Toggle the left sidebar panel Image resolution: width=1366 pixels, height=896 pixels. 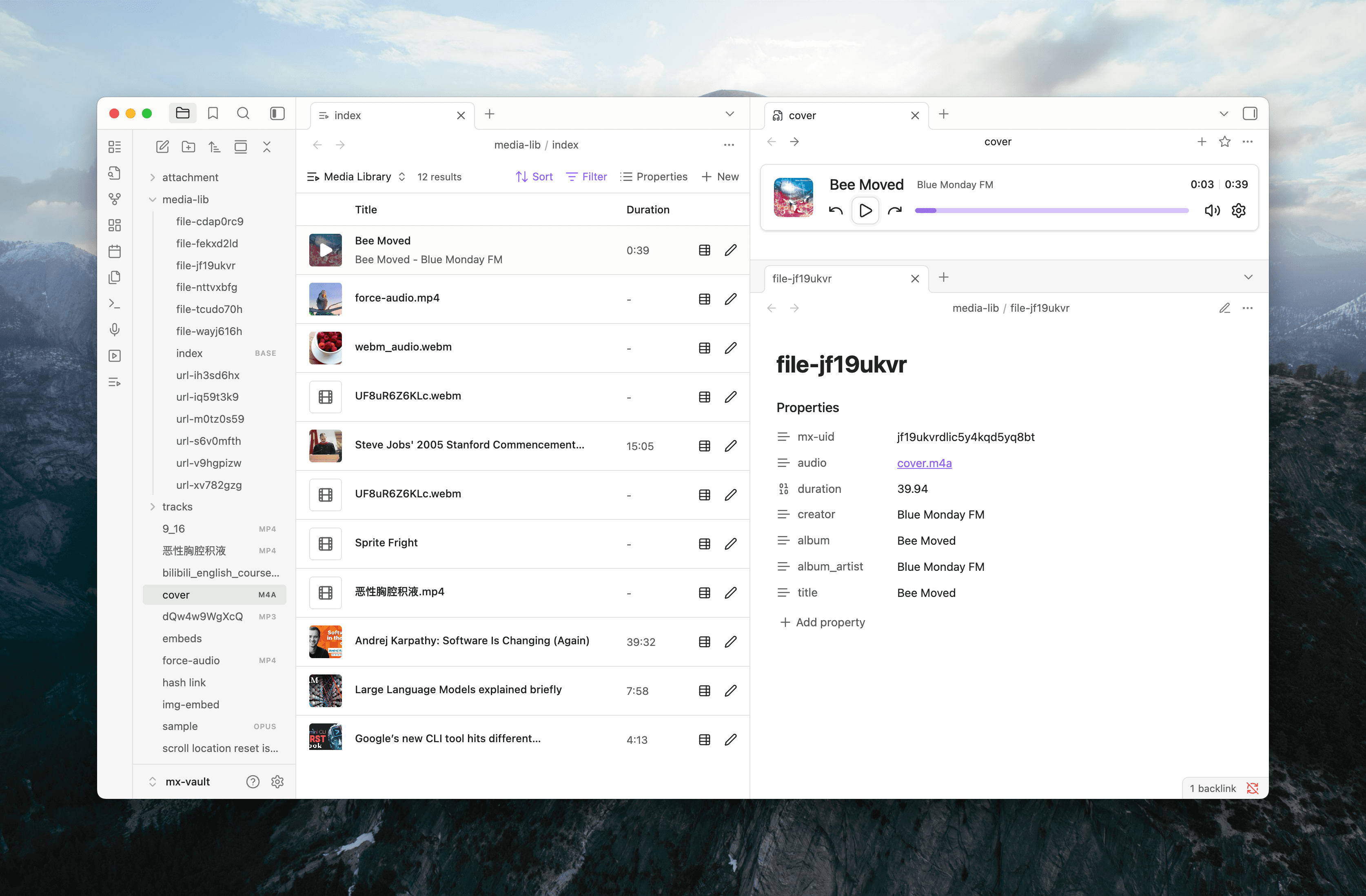pyautogui.click(x=277, y=114)
